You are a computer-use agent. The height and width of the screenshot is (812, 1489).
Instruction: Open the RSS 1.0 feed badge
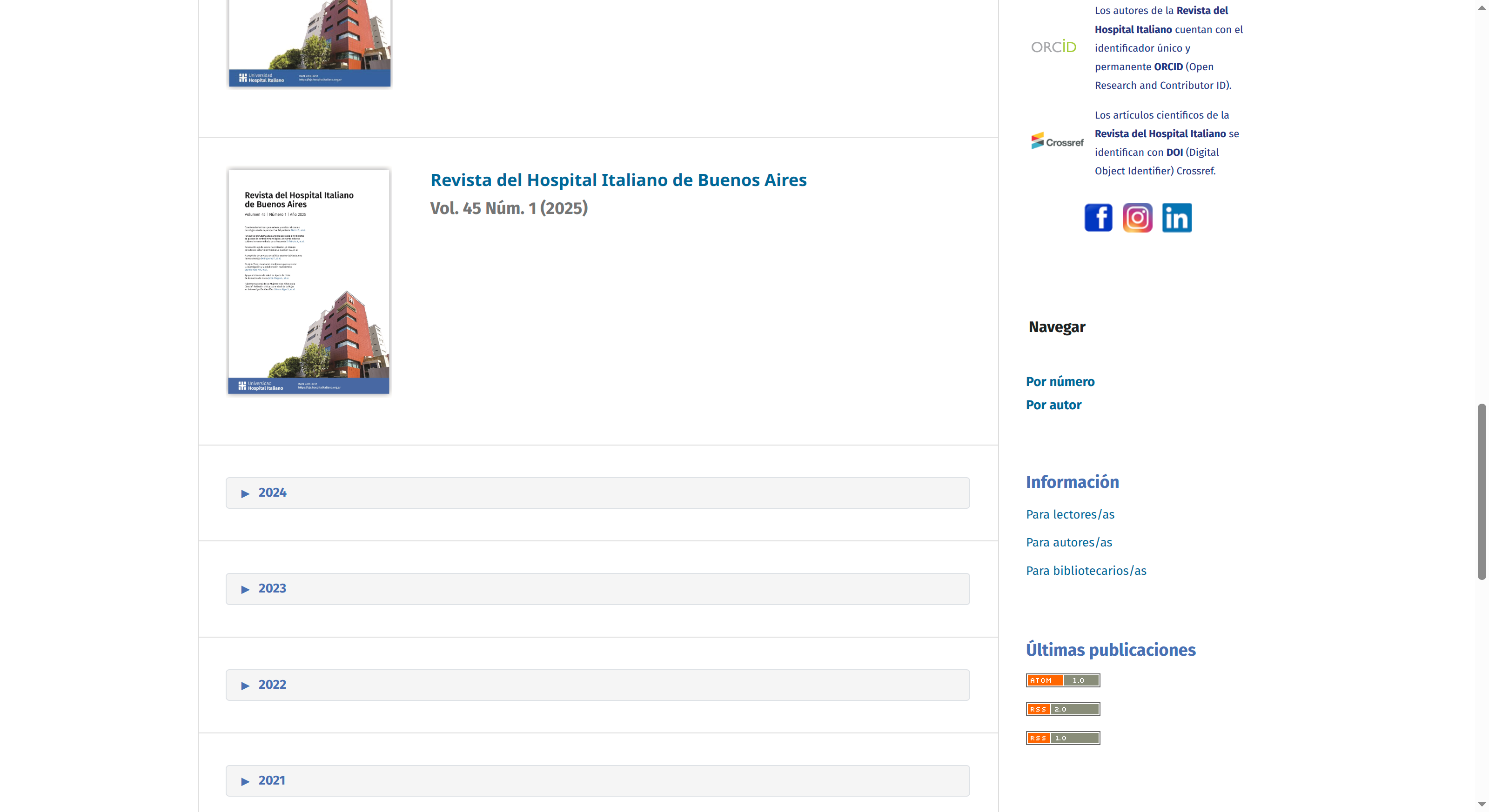pyautogui.click(x=1062, y=738)
